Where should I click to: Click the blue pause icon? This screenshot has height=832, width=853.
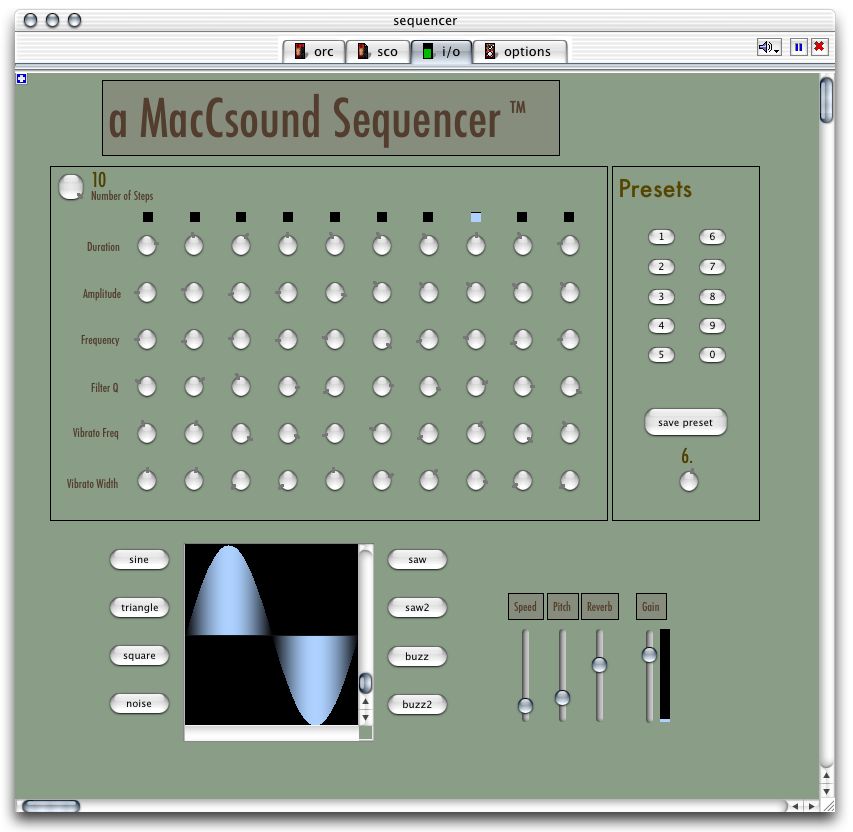[x=798, y=47]
